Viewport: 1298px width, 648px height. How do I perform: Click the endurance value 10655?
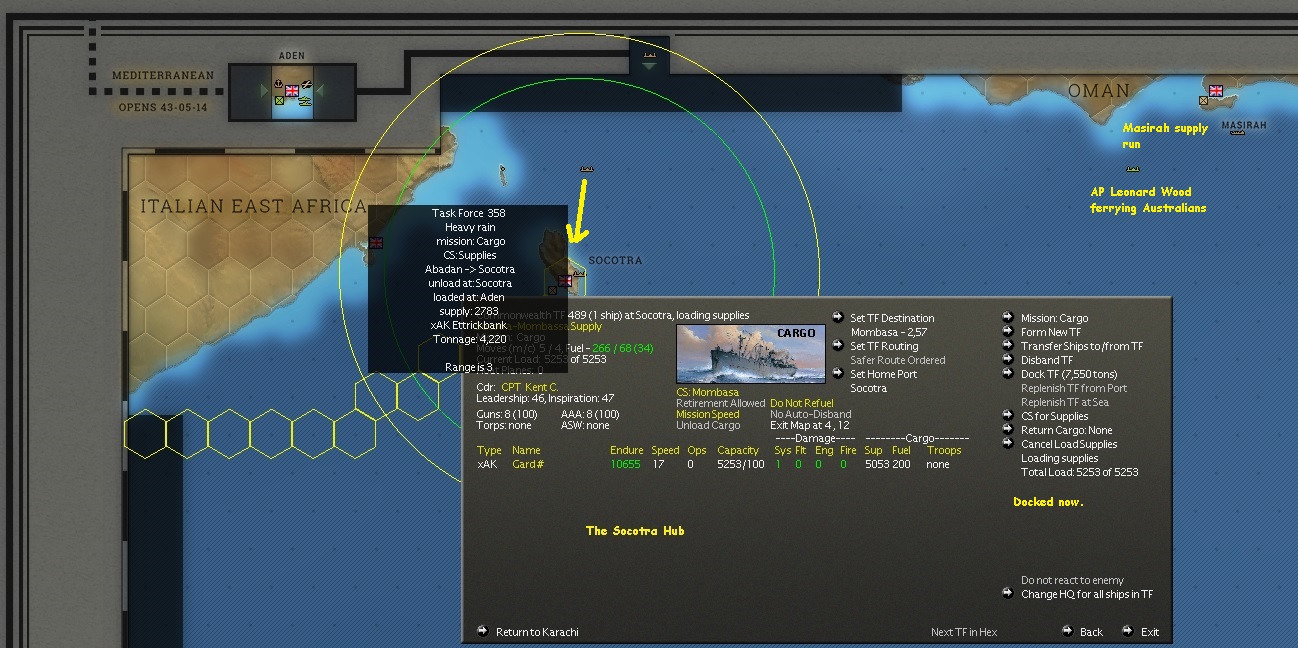625,464
